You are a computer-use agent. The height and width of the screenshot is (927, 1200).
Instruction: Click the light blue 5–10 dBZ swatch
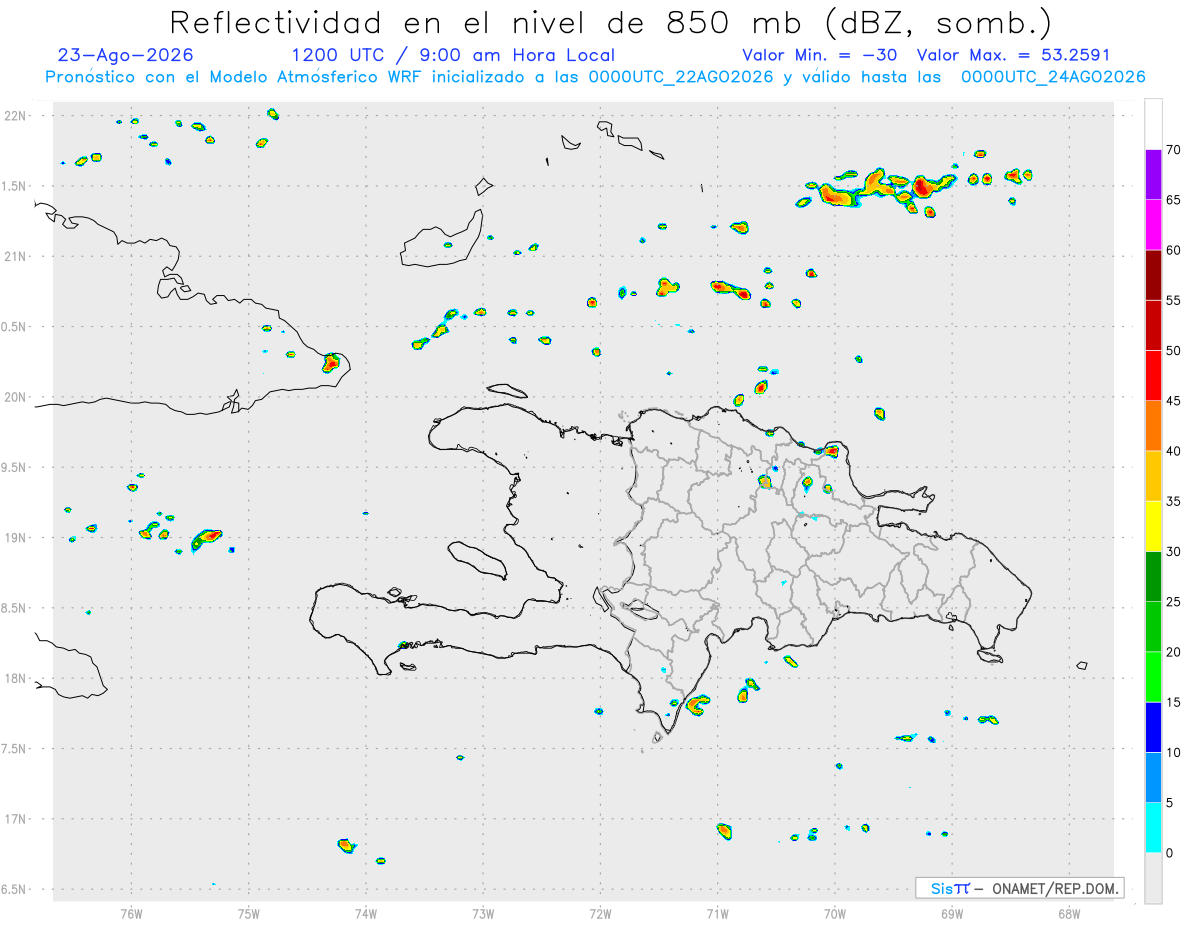click(1153, 778)
